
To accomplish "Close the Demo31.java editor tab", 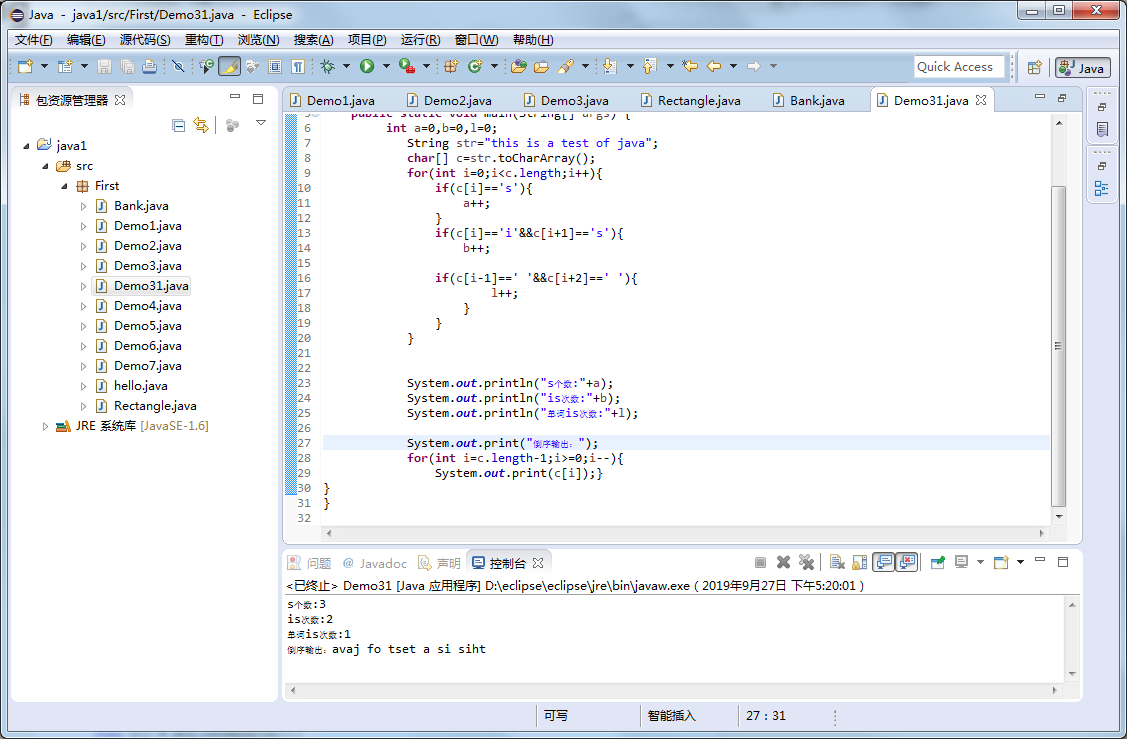I will [981, 101].
